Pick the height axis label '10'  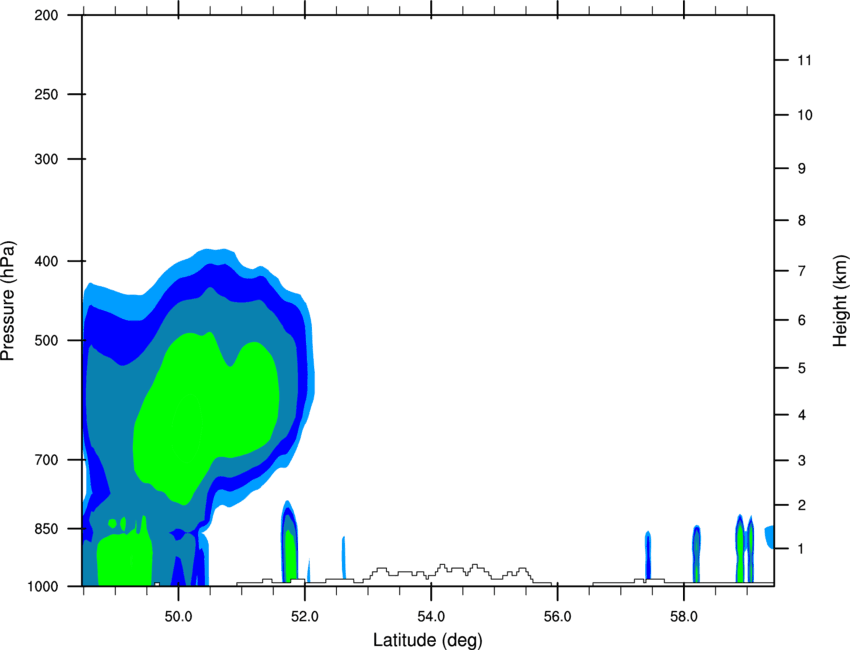(x=805, y=115)
